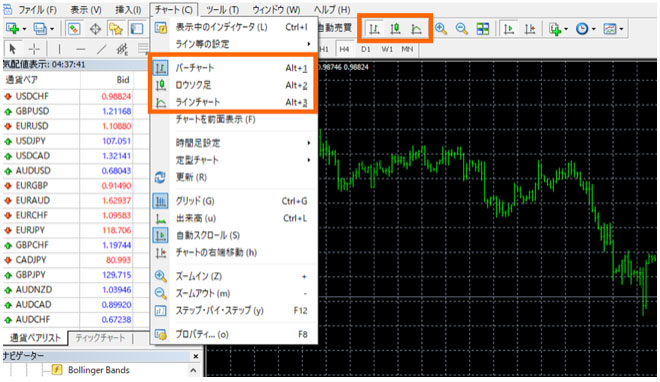Open the ヘルプ (H) menu
The width and height of the screenshot is (660, 382).
(332, 10)
